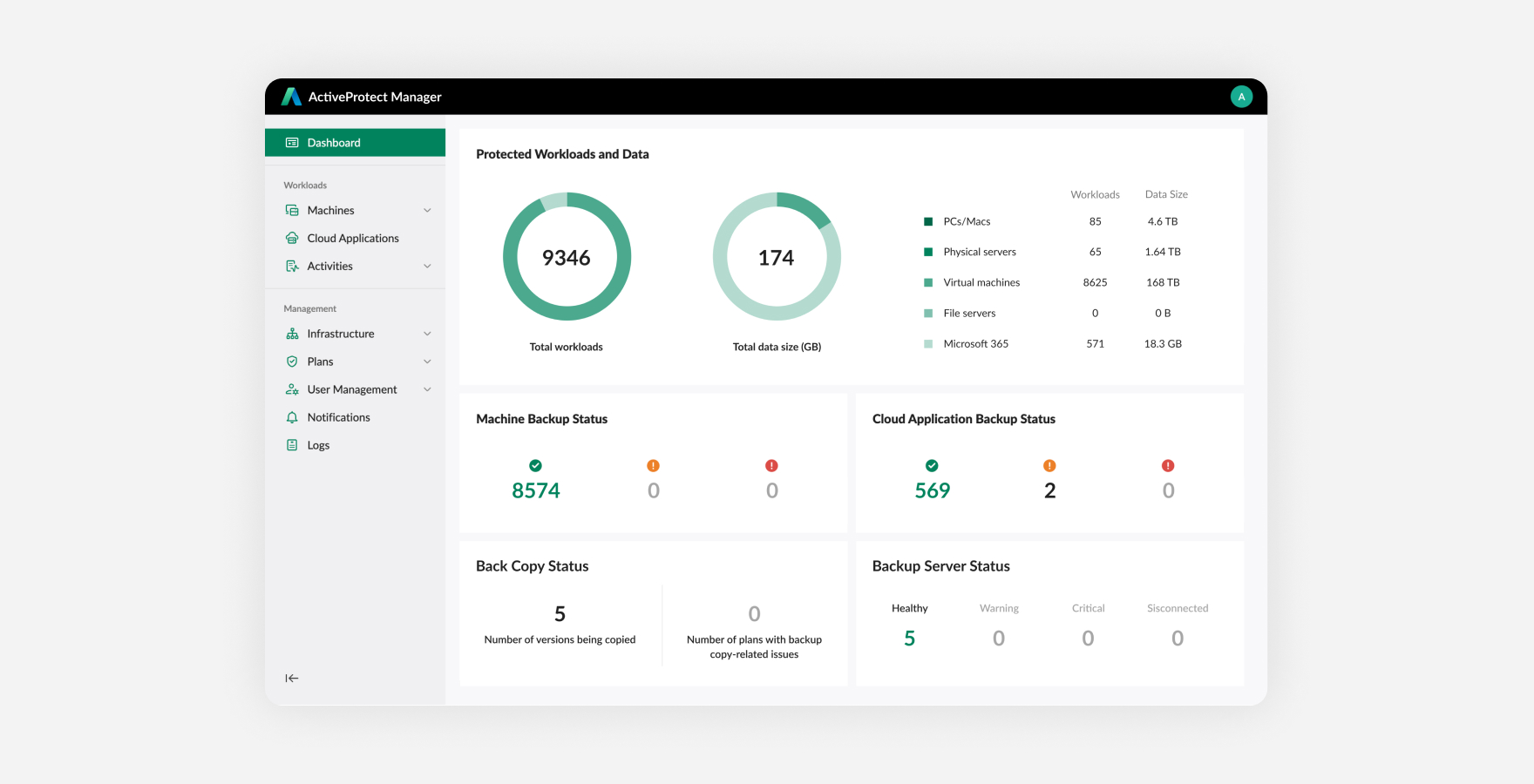Open the user avatar in top bar
Viewport: 1534px width, 784px height.
coord(1241,97)
